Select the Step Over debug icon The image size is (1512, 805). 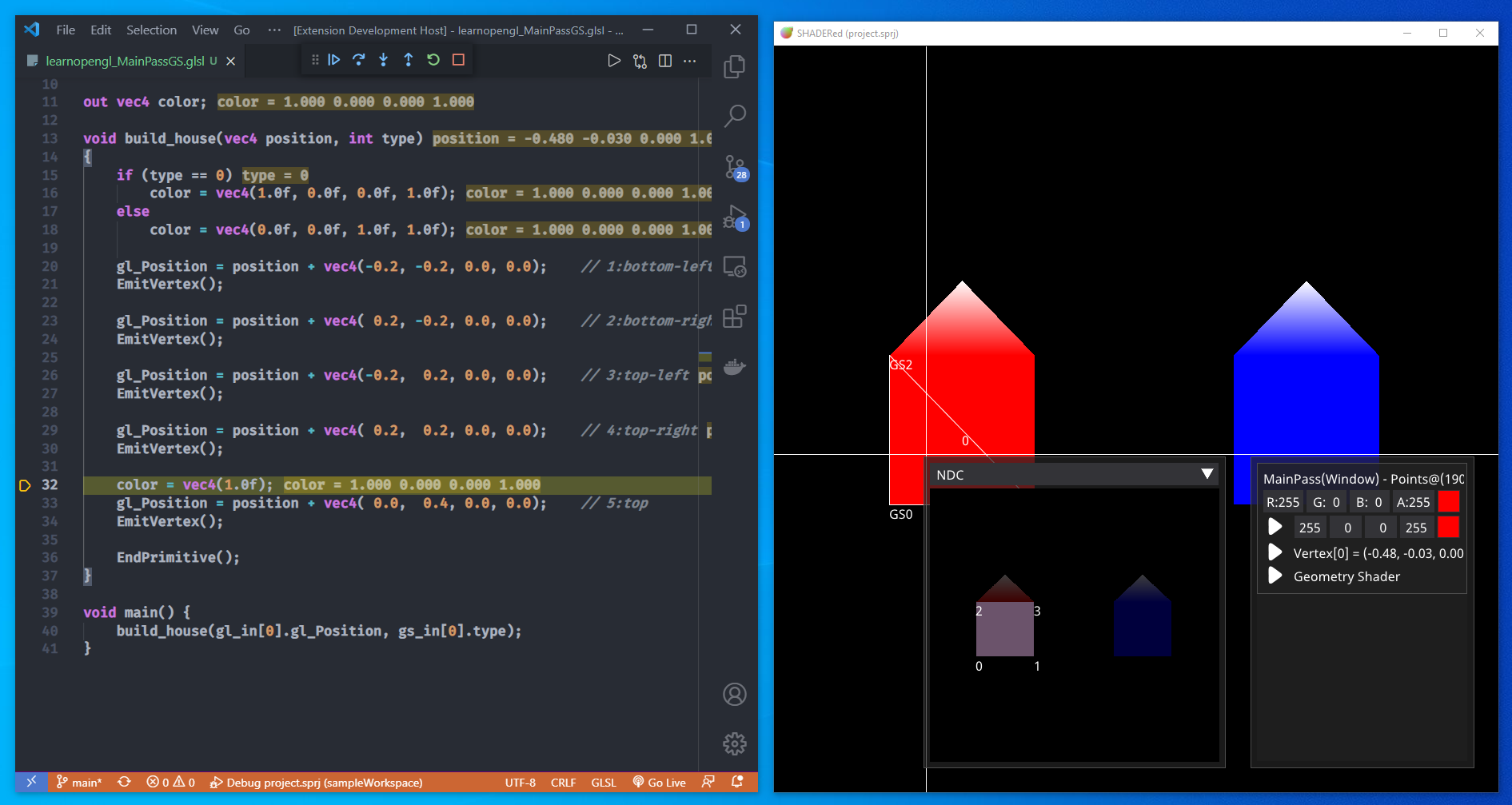tap(358, 59)
